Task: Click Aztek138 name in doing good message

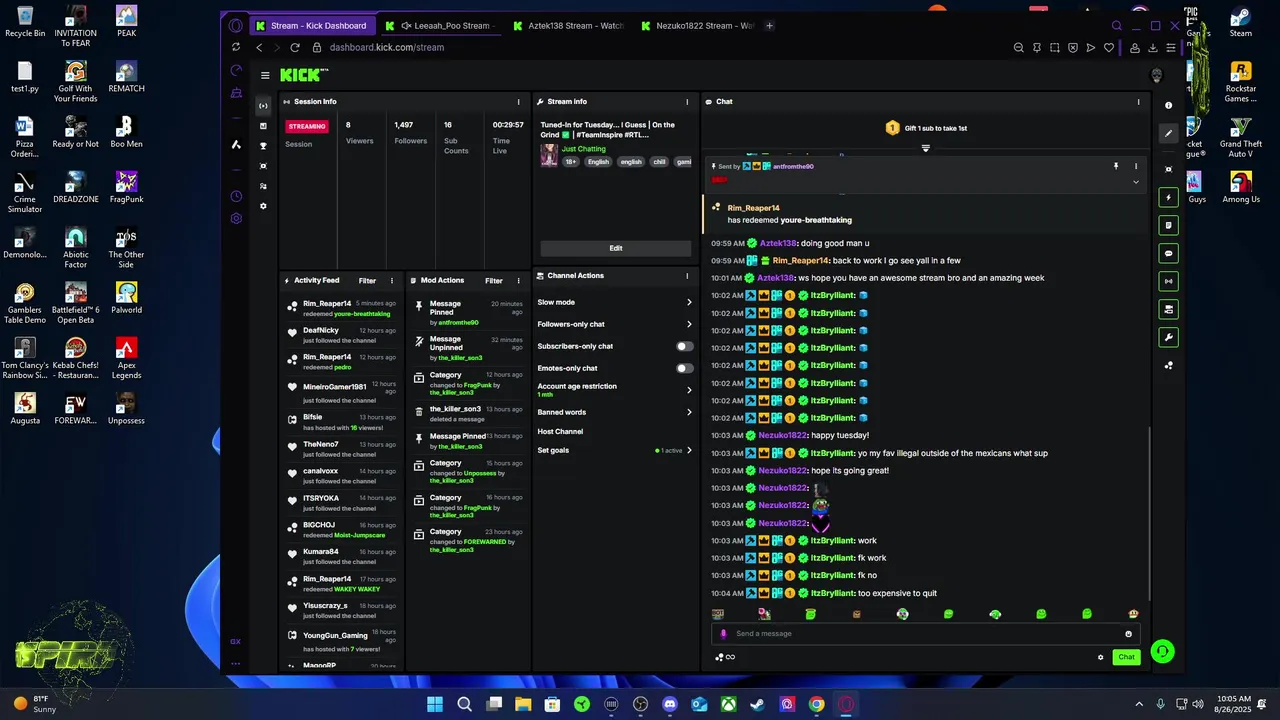Action: [x=778, y=244]
